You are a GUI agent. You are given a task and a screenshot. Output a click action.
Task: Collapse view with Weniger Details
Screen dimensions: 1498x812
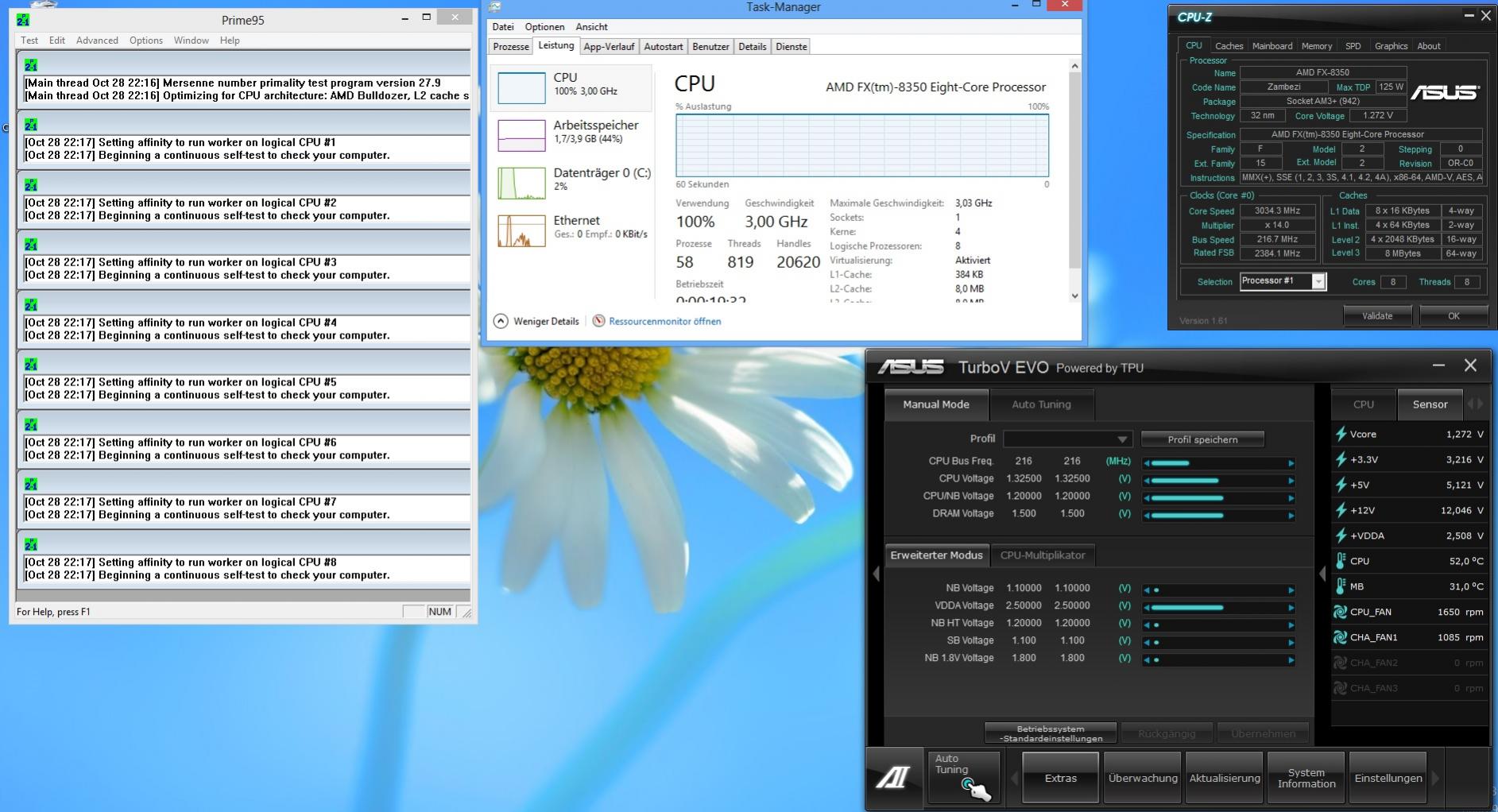tap(536, 321)
